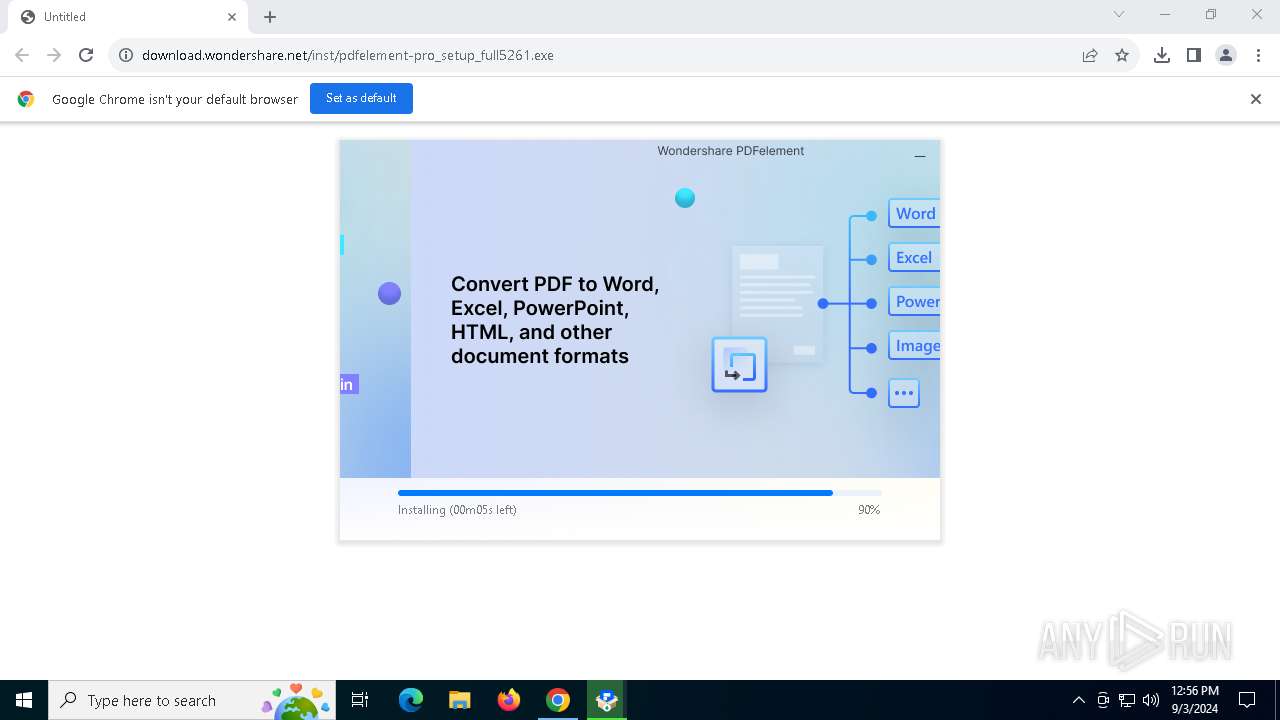Go forward in Chrome history

click(x=54, y=55)
